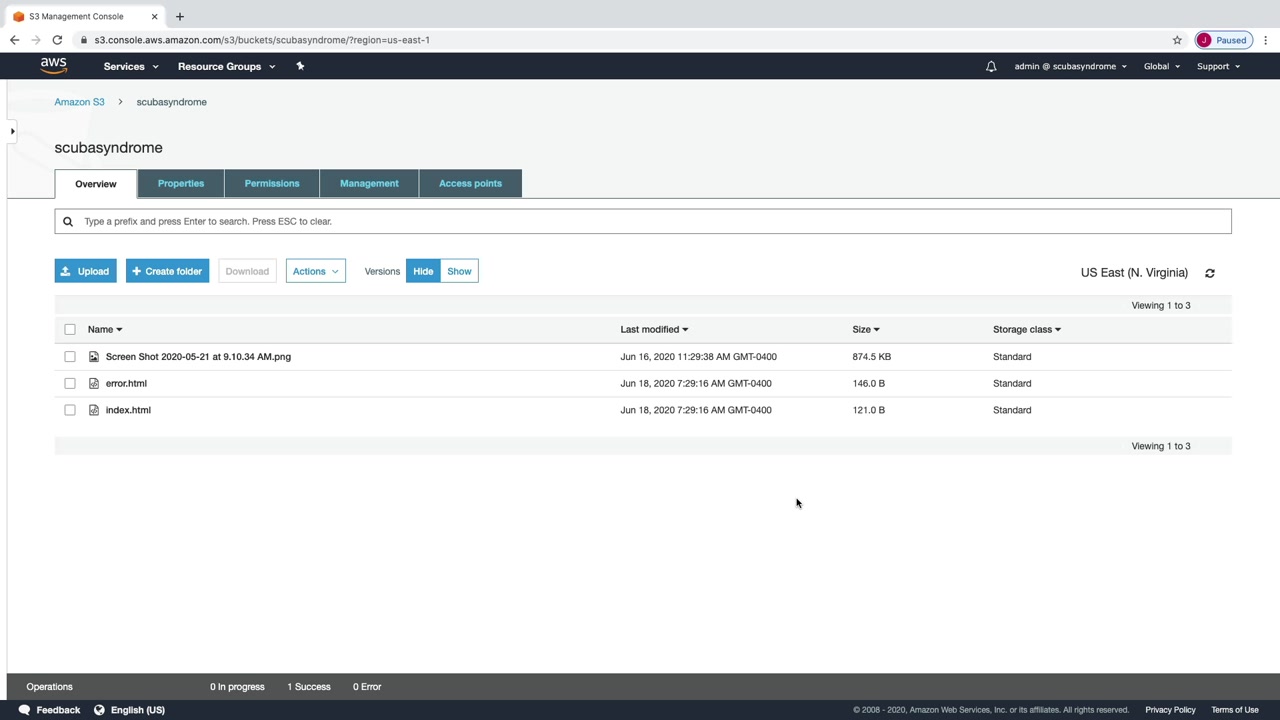The height and width of the screenshot is (720, 1280).
Task: Click the profile avatar marked Paused
Action: (x=1222, y=40)
